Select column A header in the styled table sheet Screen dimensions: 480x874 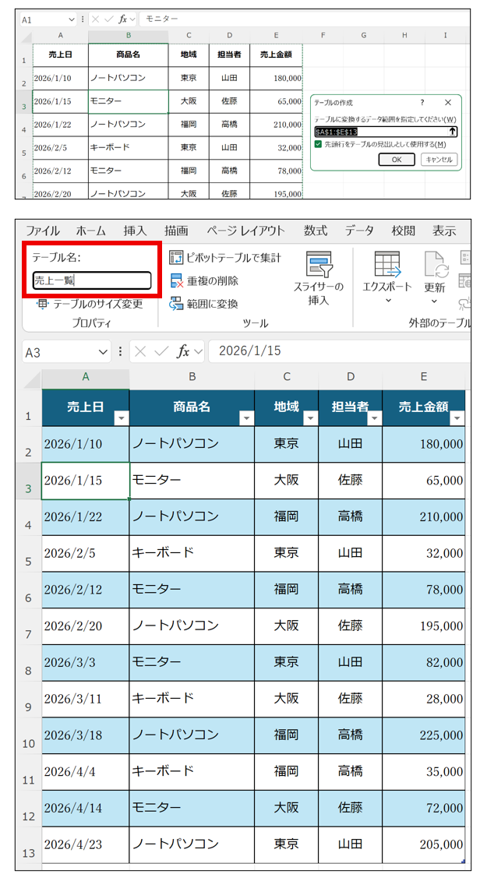(x=85, y=377)
